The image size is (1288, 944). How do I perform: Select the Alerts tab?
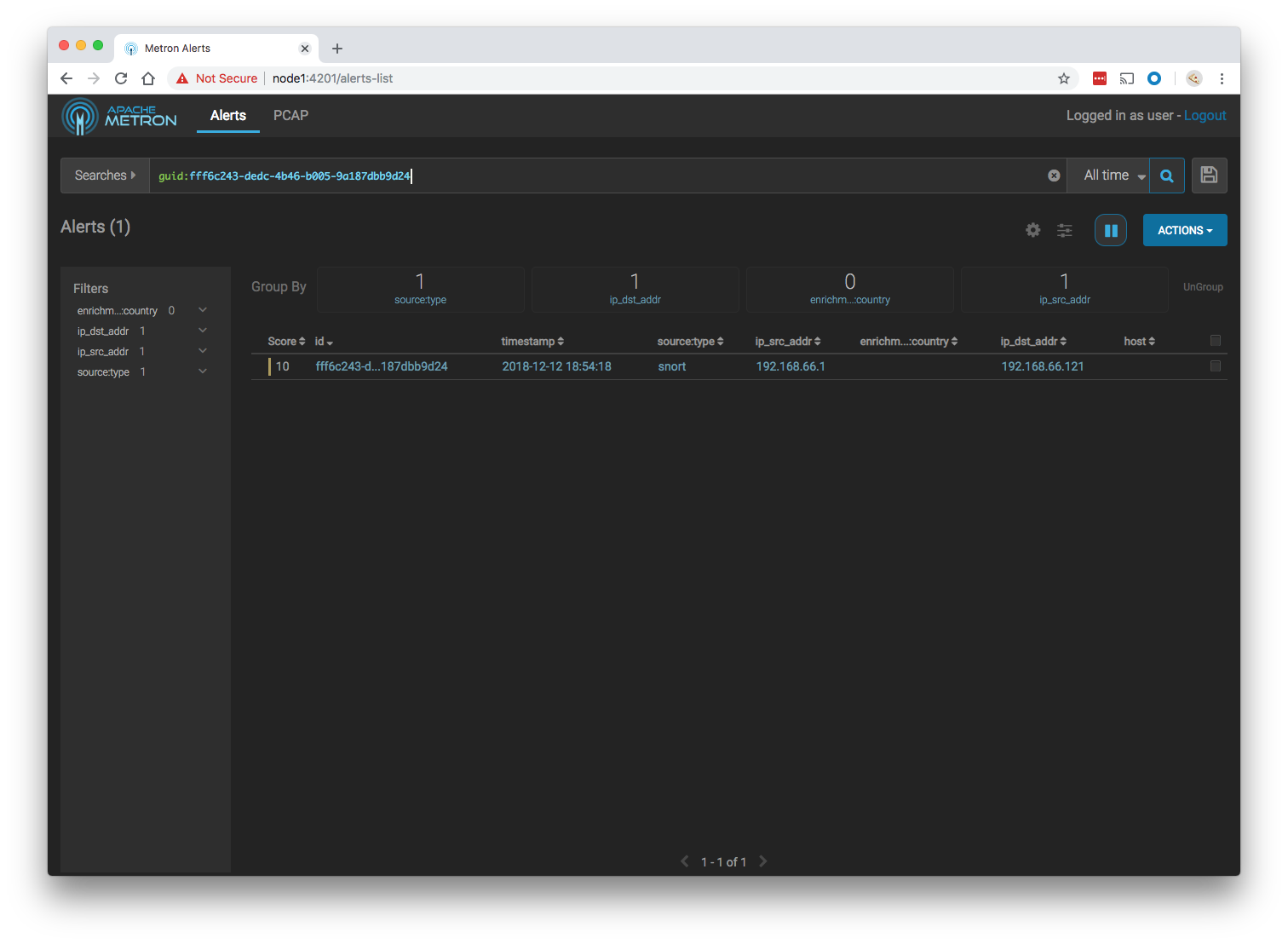(x=227, y=115)
